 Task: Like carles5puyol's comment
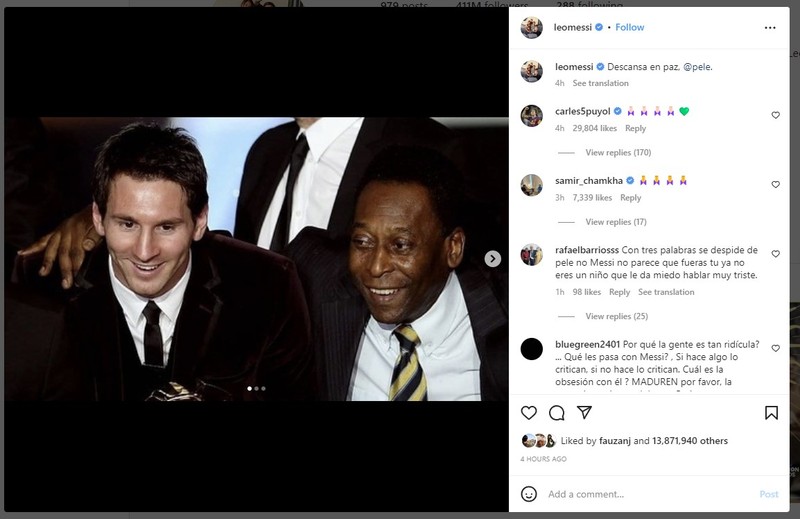coord(775,115)
